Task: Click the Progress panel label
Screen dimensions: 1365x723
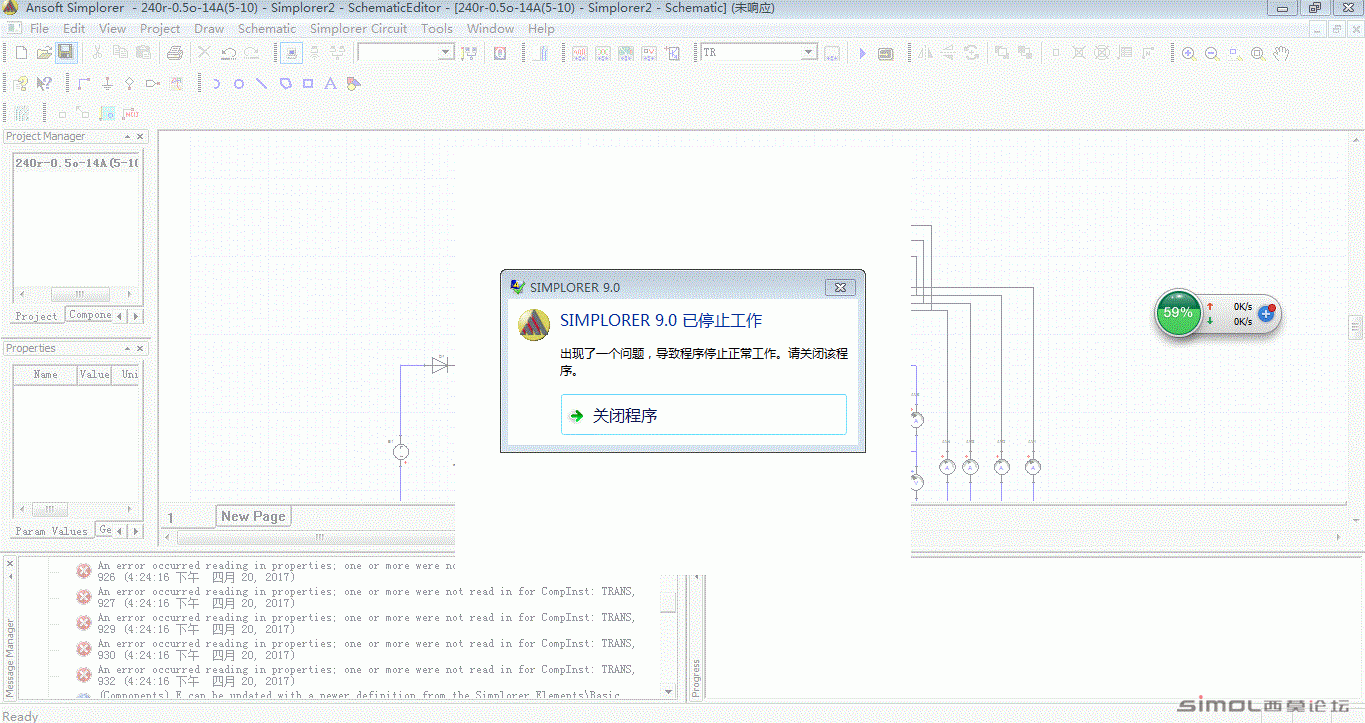Action: (x=696, y=678)
